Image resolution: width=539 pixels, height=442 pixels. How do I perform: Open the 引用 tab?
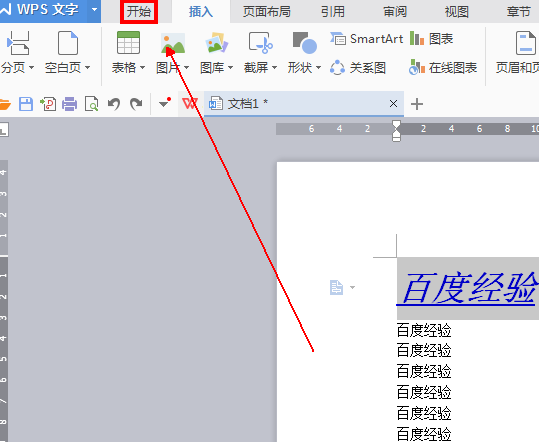333,12
